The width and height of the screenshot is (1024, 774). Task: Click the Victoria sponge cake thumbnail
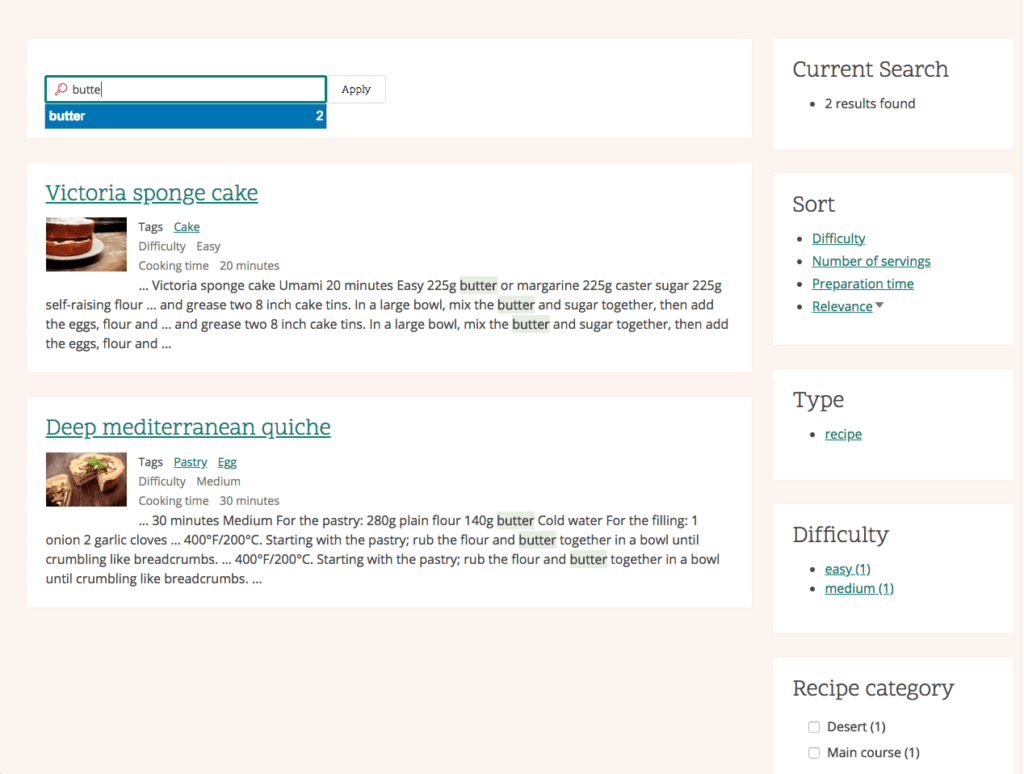86,244
